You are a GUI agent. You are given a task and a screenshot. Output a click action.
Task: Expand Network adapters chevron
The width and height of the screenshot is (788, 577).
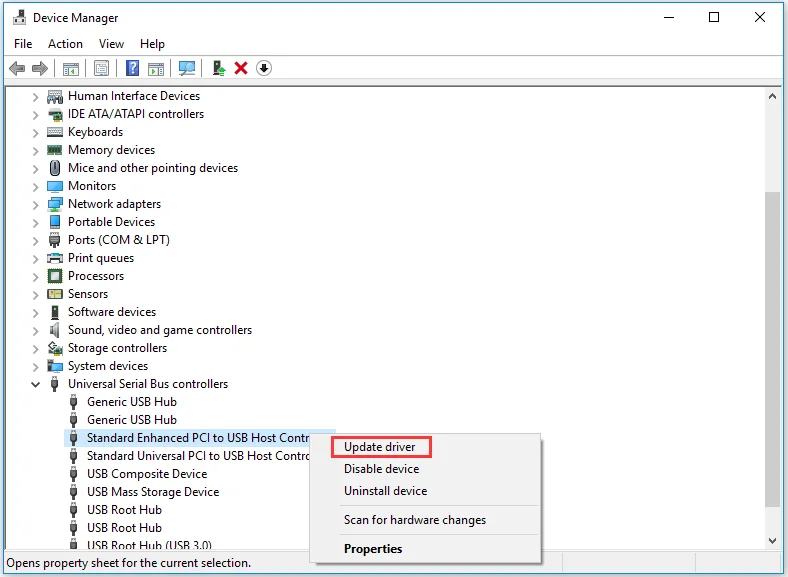(x=35, y=205)
